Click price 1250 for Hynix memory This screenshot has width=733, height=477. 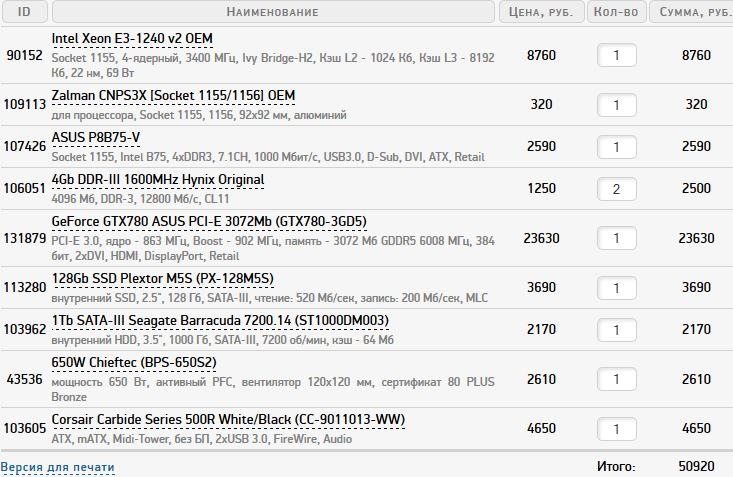pyautogui.click(x=541, y=188)
